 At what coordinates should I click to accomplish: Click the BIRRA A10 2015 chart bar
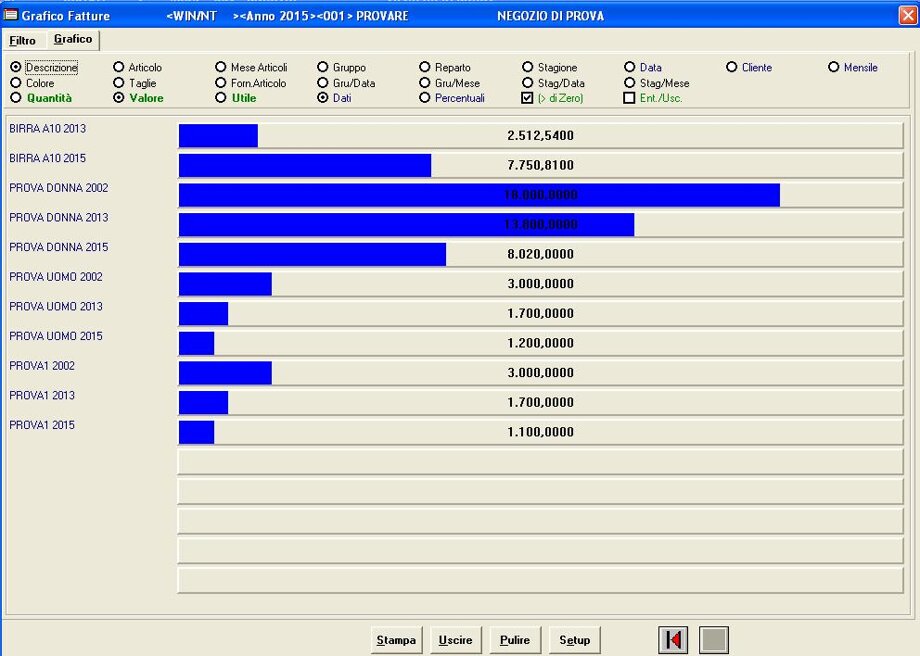coord(304,165)
